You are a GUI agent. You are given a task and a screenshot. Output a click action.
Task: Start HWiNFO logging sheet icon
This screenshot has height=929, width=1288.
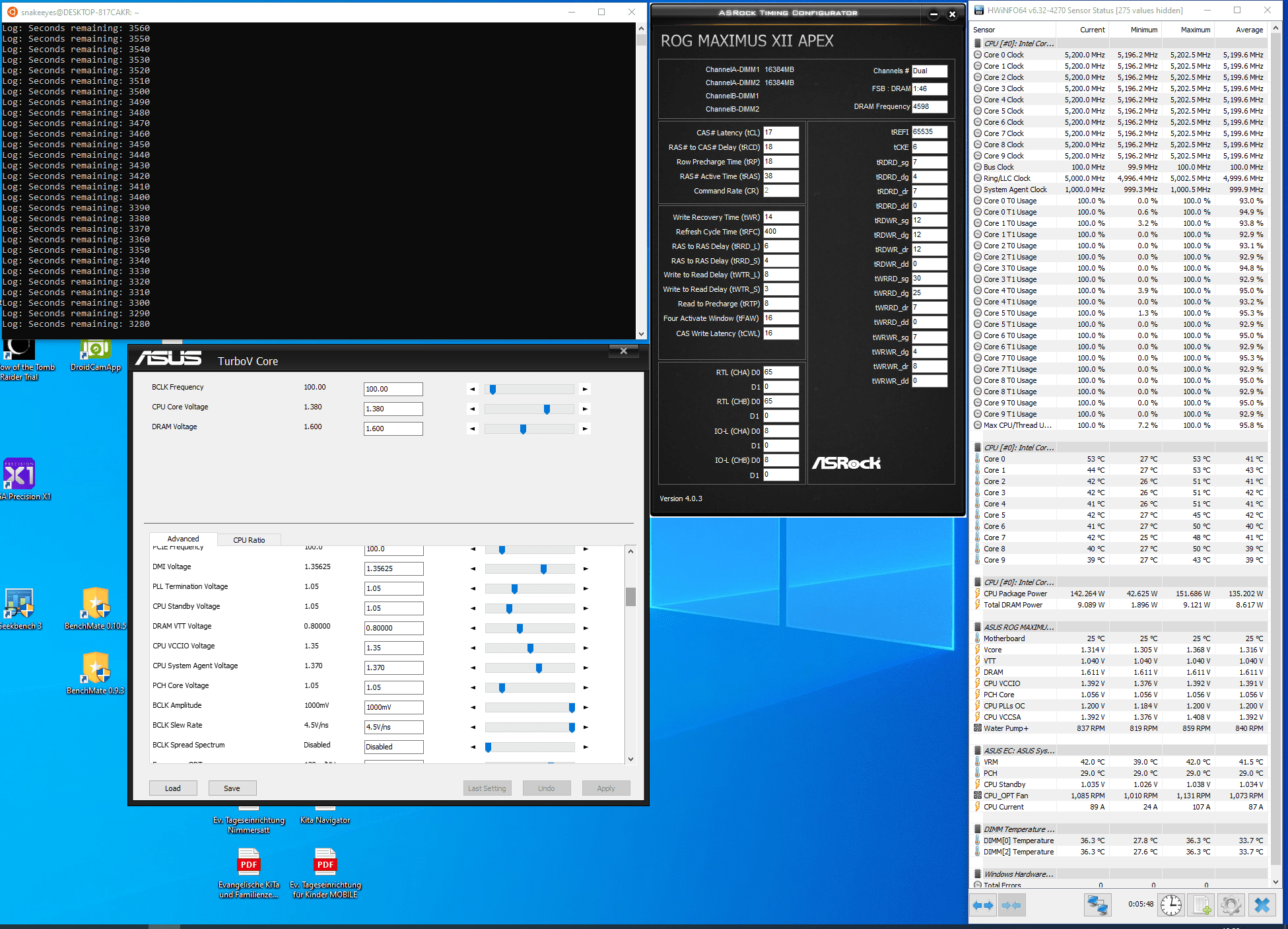[x=1202, y=905]
